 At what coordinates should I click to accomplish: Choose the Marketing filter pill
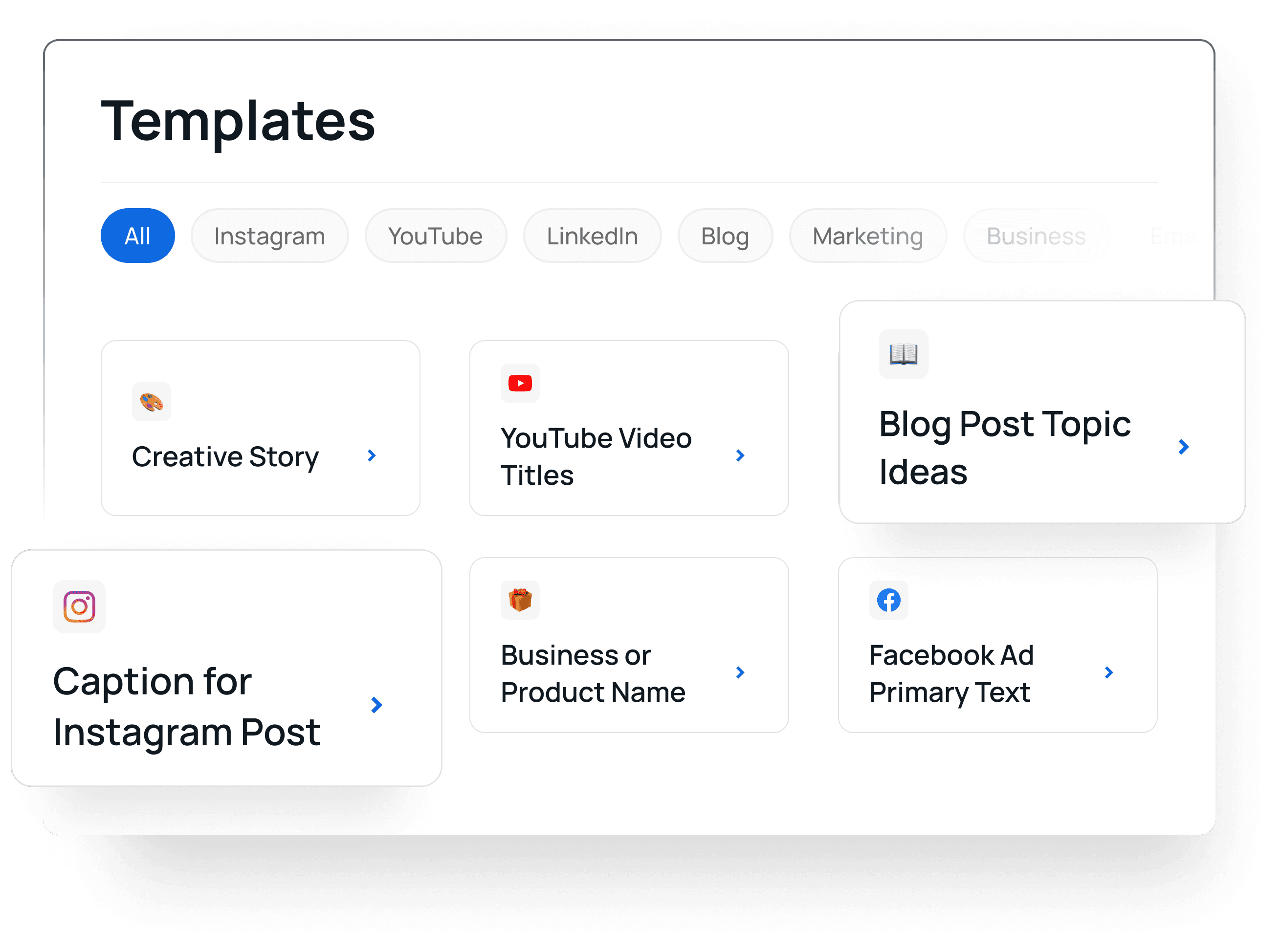(868, 236)
